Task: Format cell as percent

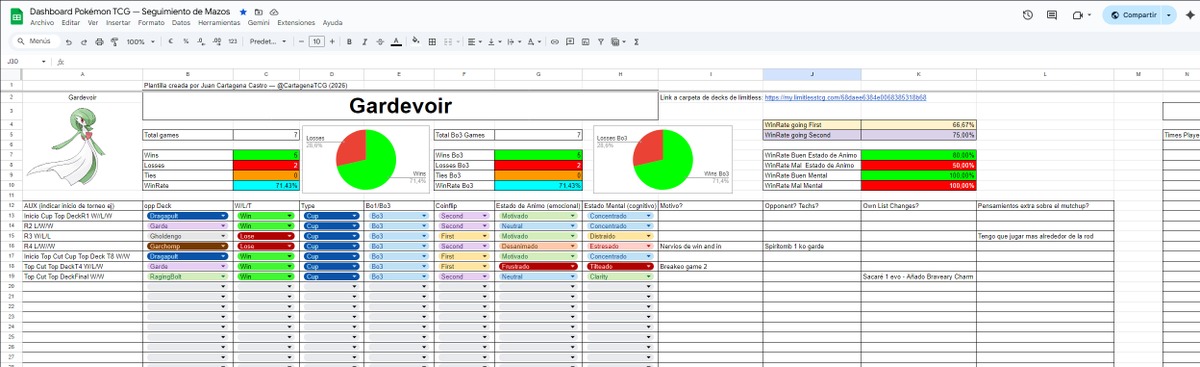Action: (186, 42)
